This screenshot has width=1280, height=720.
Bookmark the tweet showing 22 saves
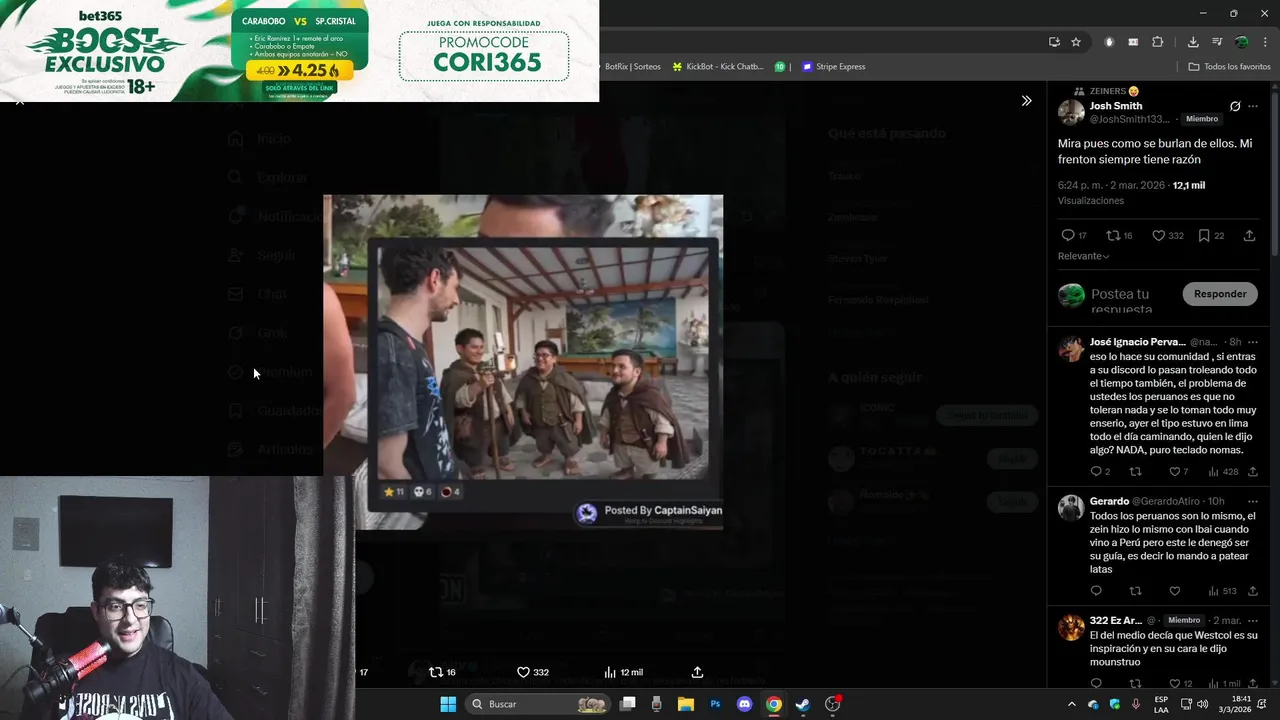pyautogui.click(x=1211, y=236)
